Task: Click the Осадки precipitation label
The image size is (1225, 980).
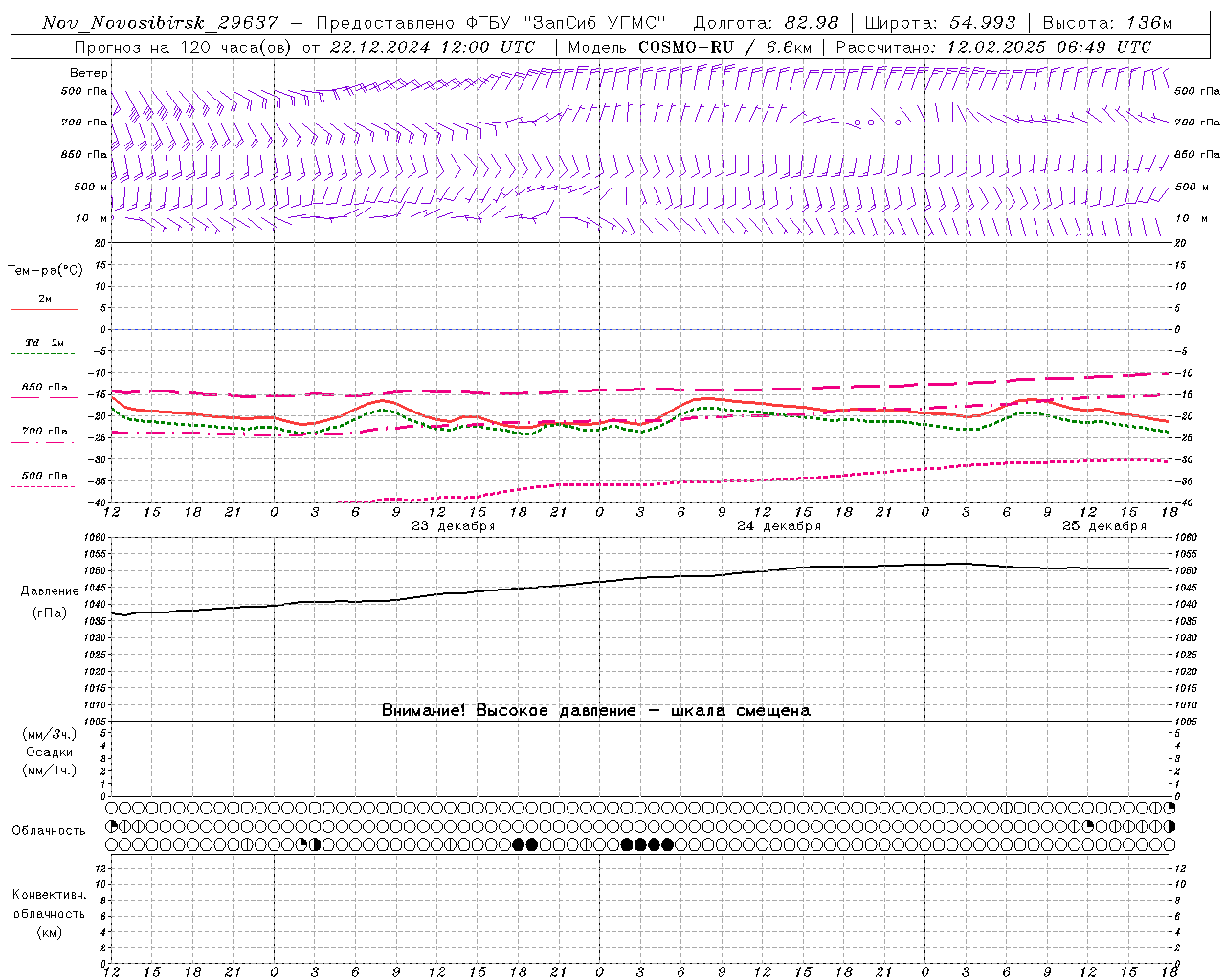Action: (x=50, y=752)
